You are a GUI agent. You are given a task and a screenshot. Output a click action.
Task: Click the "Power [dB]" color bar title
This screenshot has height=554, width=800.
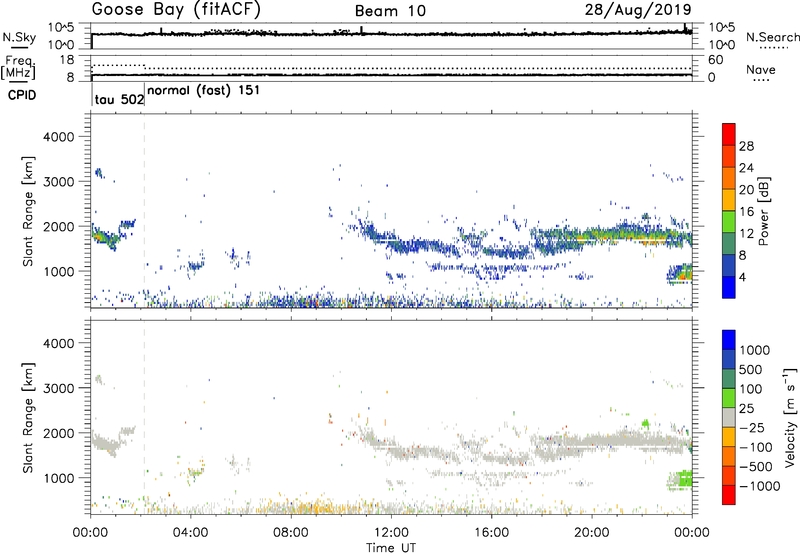click(x=763, y=211)
